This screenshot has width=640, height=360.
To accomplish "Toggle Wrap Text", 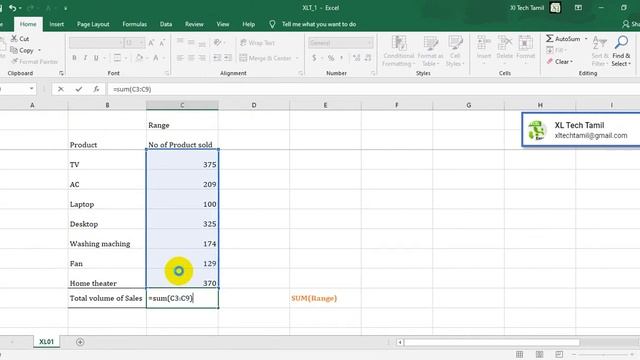I will pos(258,43).
